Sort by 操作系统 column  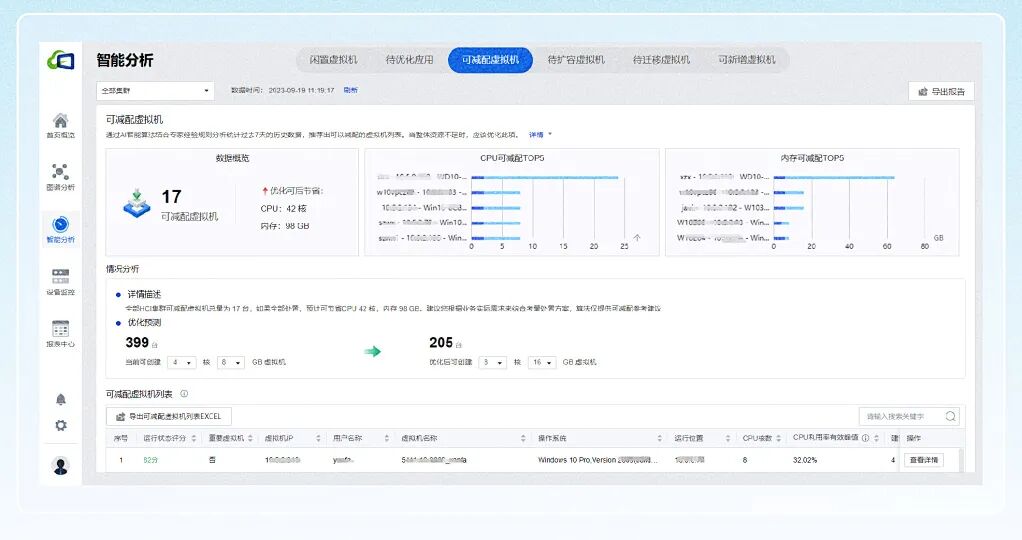click(659, 438)
